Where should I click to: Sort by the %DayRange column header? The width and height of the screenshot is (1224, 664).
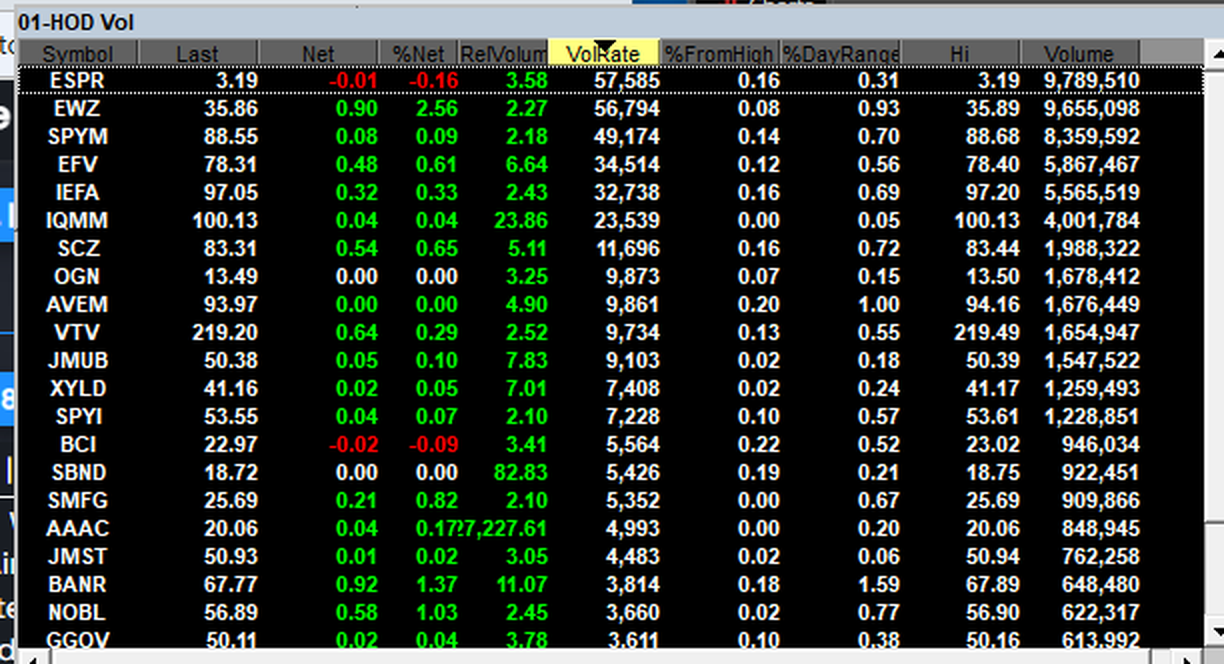[x=841, y=54]
